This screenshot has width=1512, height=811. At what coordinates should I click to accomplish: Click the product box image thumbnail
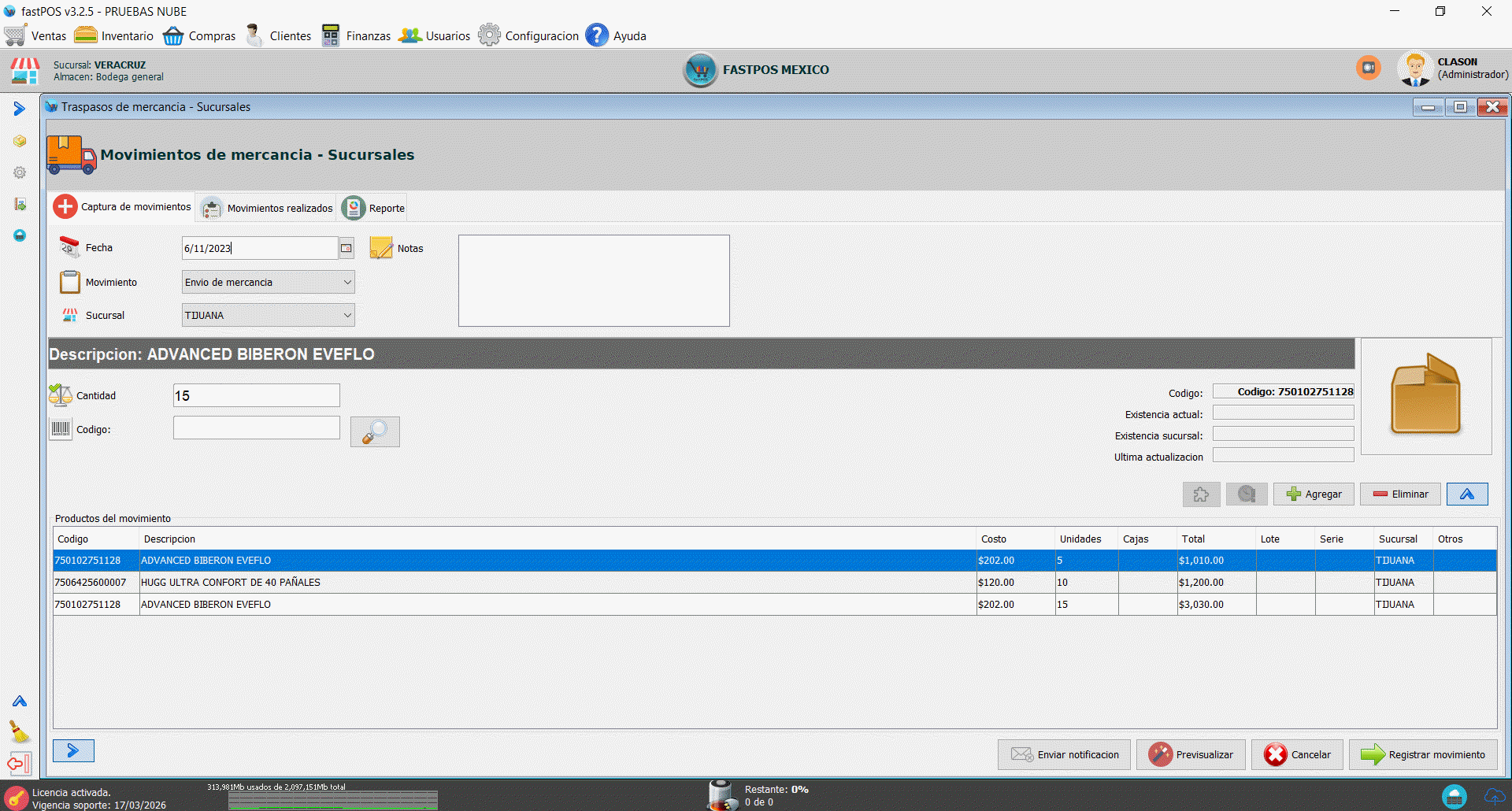pos(1426,396)
